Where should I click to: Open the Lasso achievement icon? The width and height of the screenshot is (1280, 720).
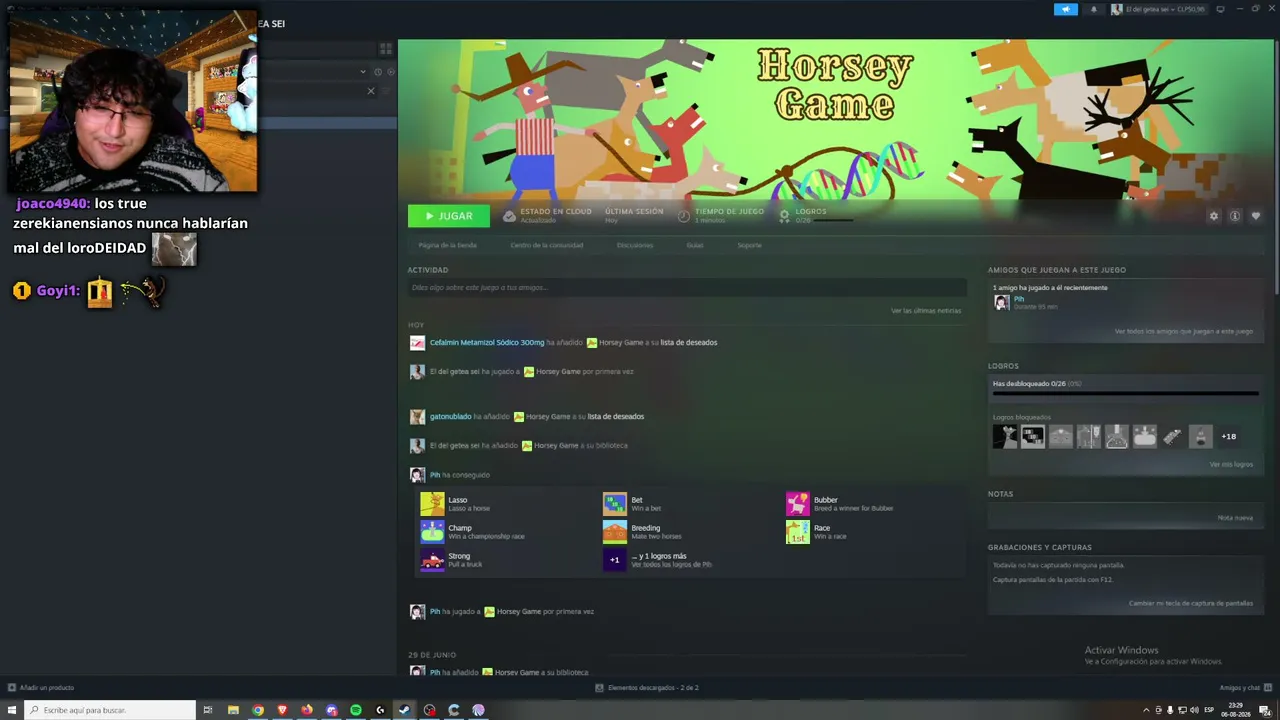(432, 503)
